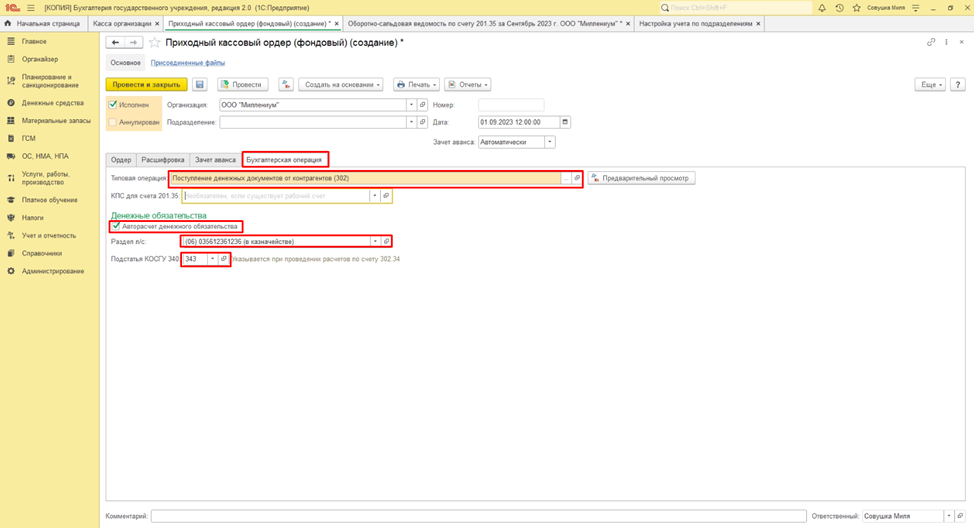Expand КПС для счета 201.35 dropdown
Image resolution: width=974 pixels, height=528 pixels.
click(x=375, y=196)
